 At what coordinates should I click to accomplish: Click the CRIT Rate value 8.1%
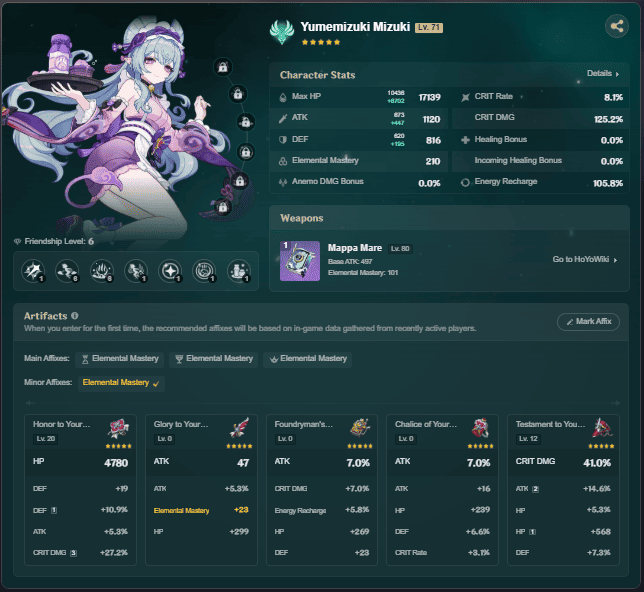[613, 97]
